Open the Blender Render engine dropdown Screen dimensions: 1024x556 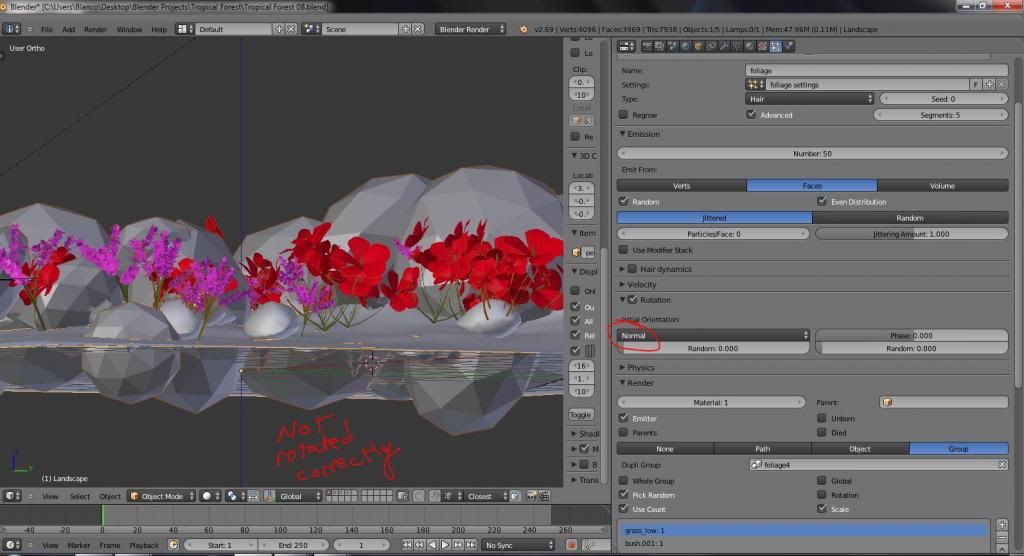tap(471, 29)
